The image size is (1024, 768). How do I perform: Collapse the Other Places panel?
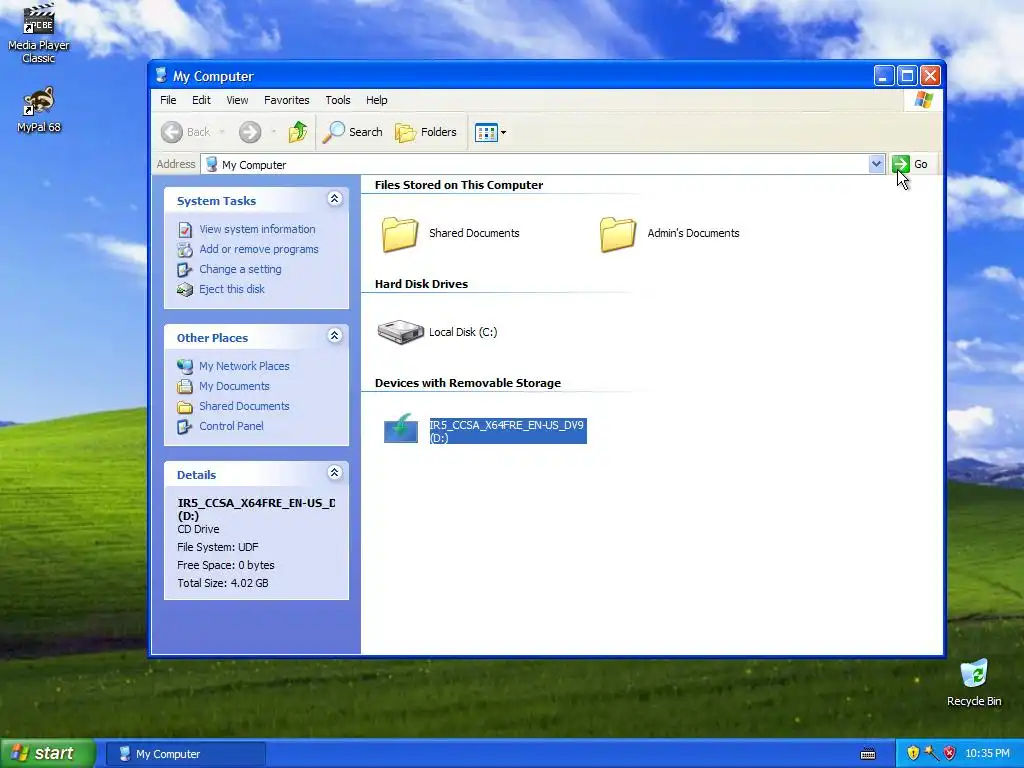point(334,336)
